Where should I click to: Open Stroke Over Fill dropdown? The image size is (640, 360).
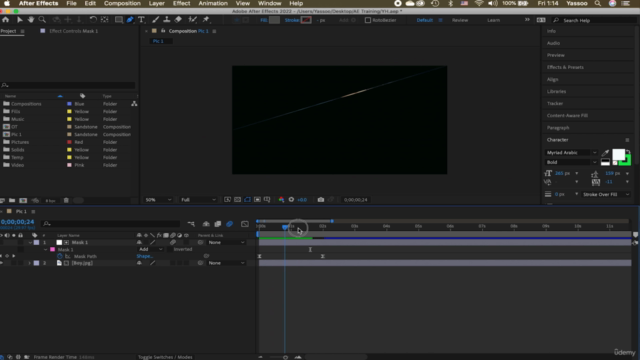(606, 194)
